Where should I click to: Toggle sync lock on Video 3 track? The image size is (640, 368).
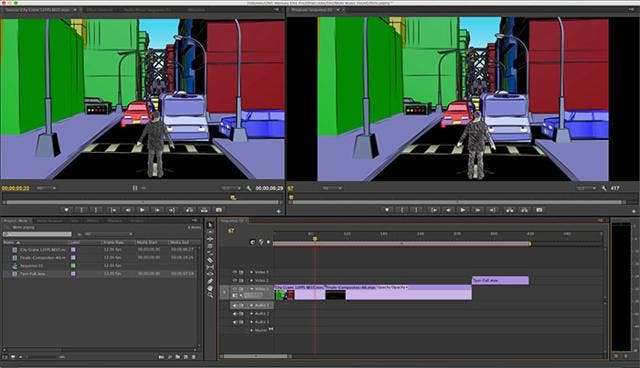[x=241, y=272]
